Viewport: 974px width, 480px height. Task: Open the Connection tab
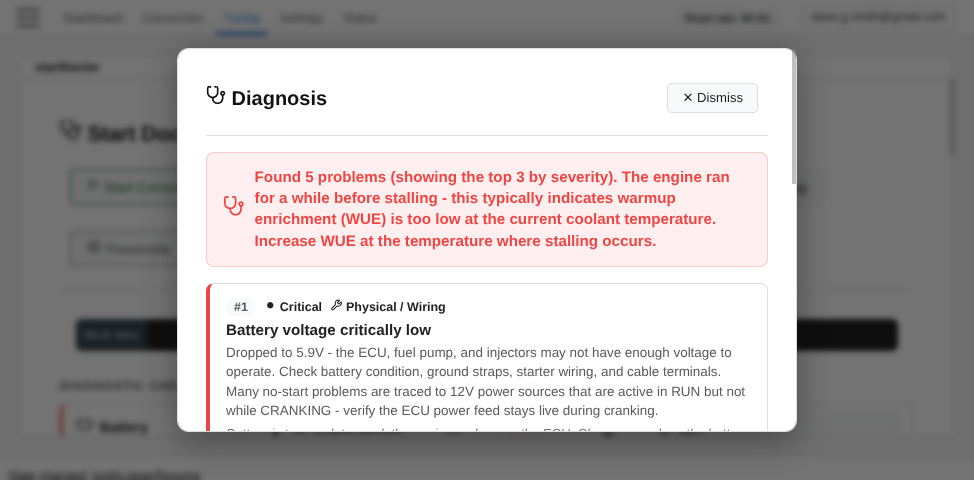(172, 18)
